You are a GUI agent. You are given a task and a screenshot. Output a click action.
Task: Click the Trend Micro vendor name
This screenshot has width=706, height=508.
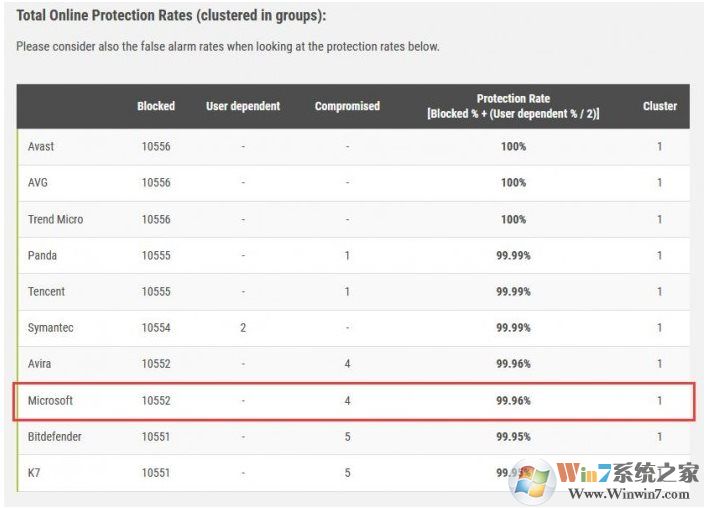(x=56, y=219)
